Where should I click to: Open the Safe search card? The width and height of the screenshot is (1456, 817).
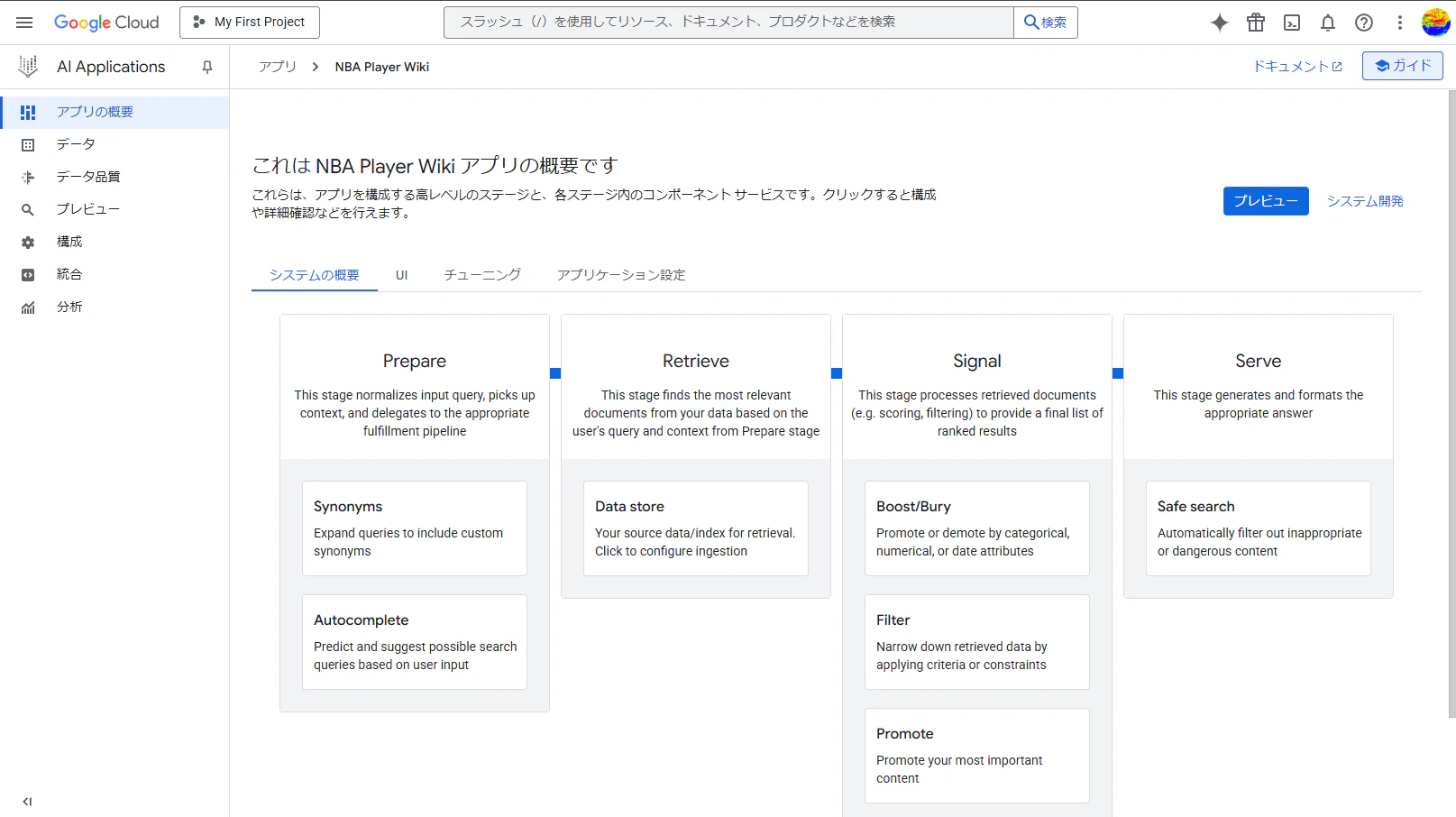point(1259,528)
